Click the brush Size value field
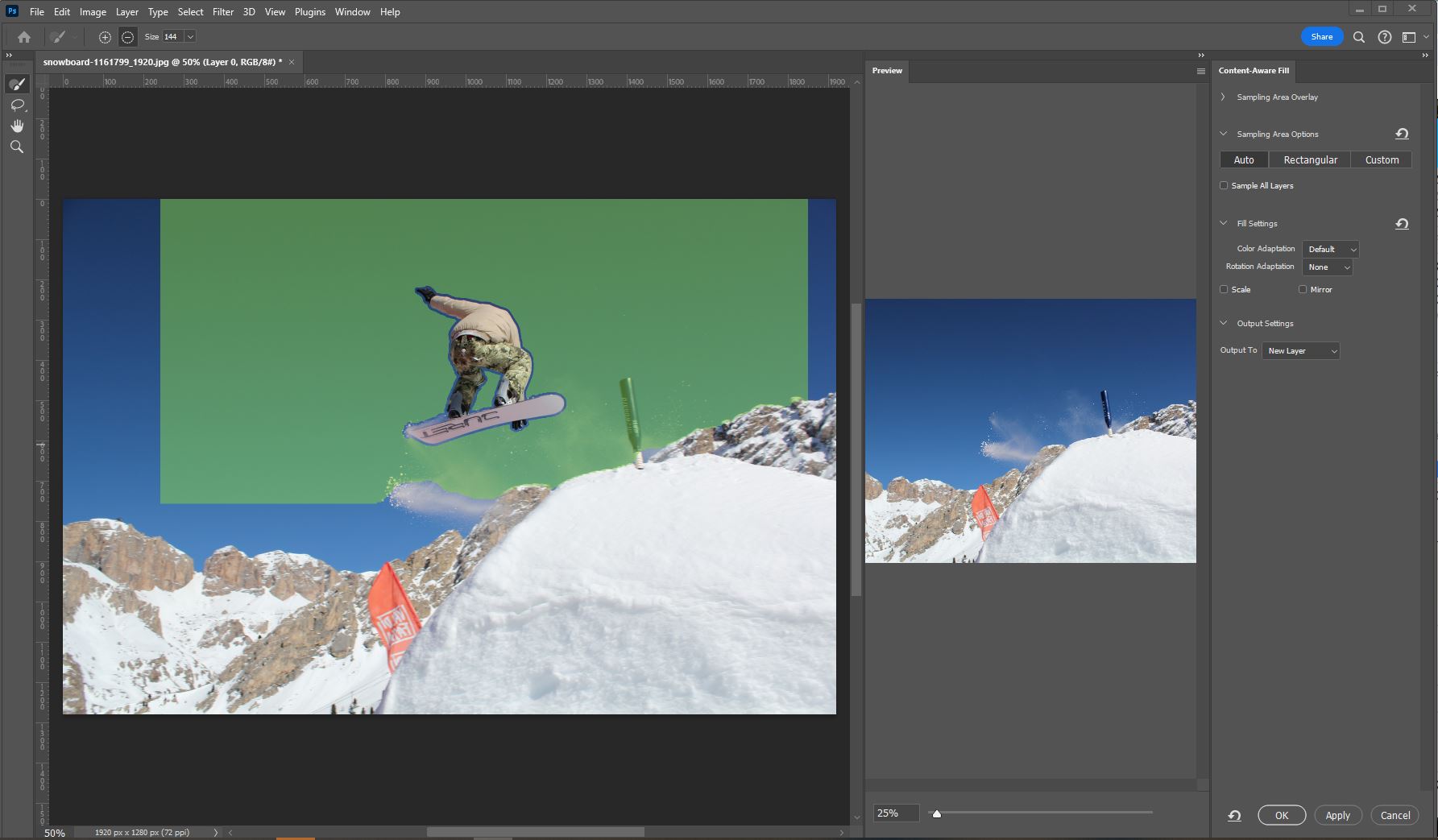Image resolution: width=1438 pixels, height=840 pixels. click(x=172, y=37)
